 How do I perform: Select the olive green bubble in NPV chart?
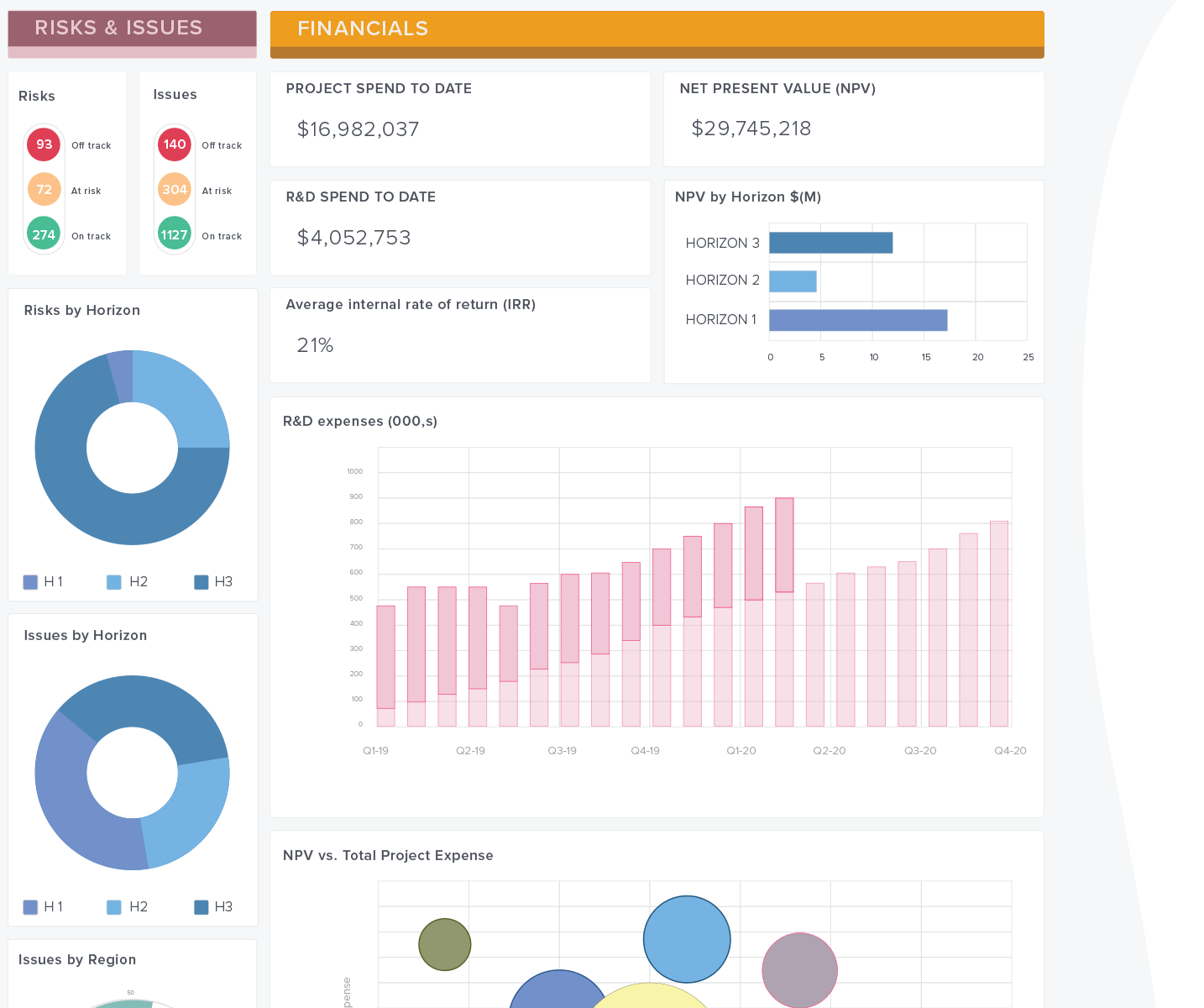[x=444, y=944]
